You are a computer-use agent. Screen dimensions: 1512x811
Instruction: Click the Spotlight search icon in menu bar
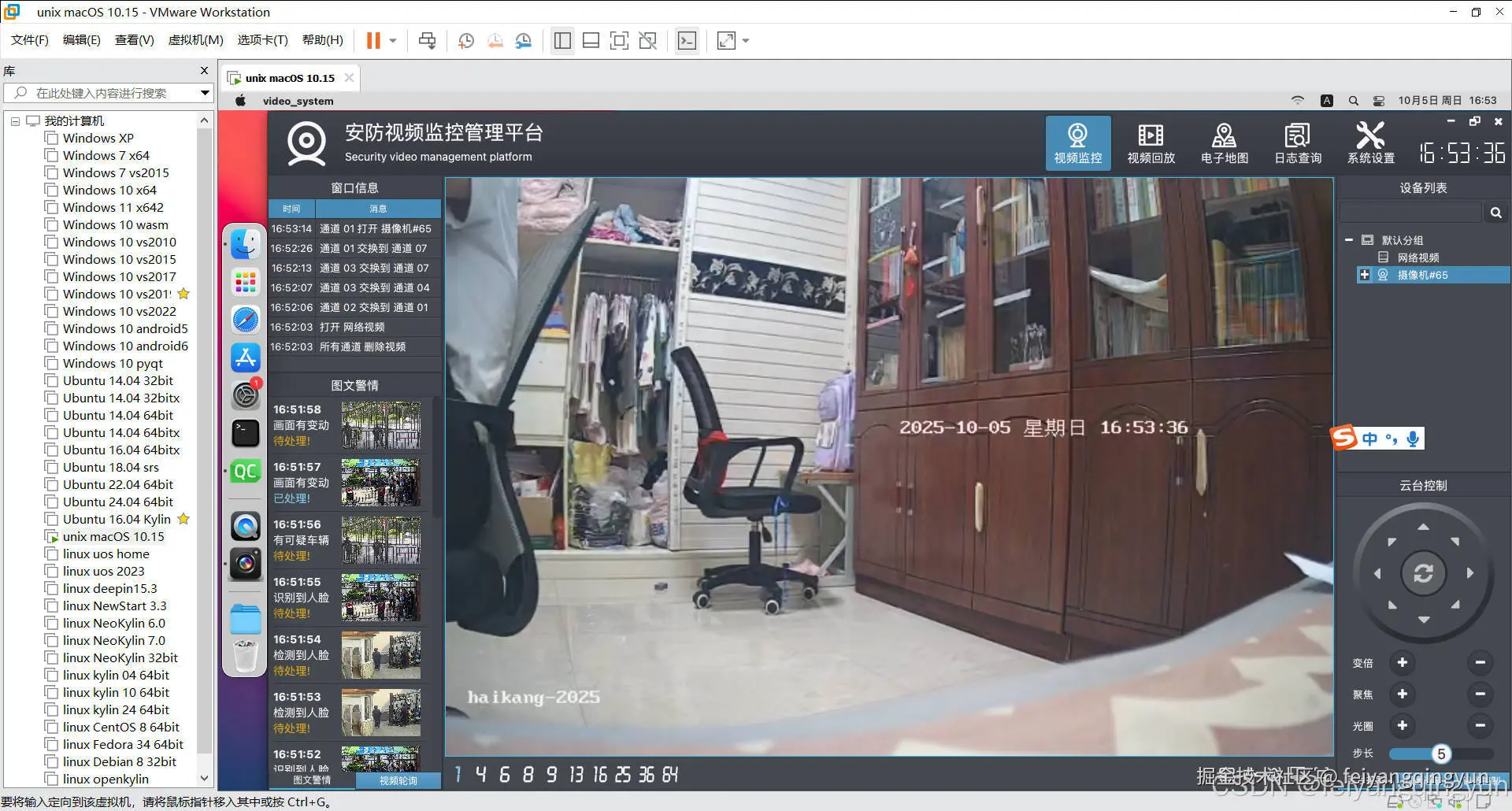pyautogui.click(x=1353, y=101)
